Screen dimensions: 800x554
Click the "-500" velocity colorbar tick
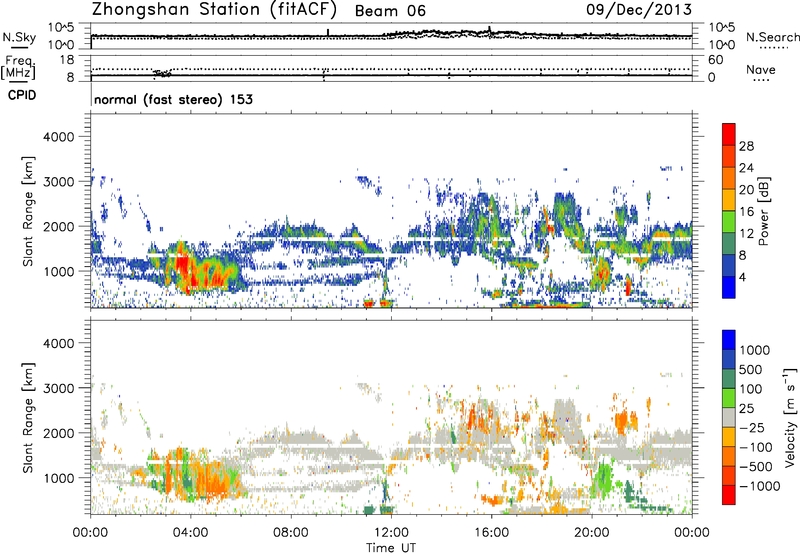coord(755,466)
